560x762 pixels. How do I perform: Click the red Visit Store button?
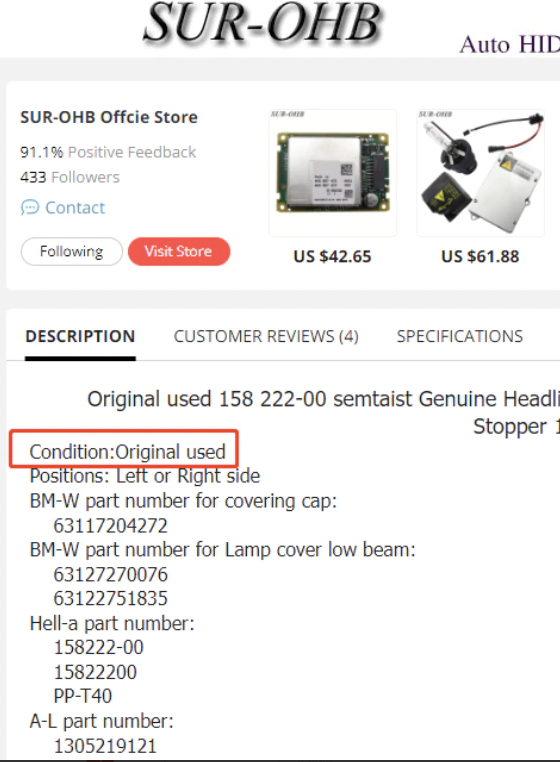pyautogui.click(x=178, y=251)
